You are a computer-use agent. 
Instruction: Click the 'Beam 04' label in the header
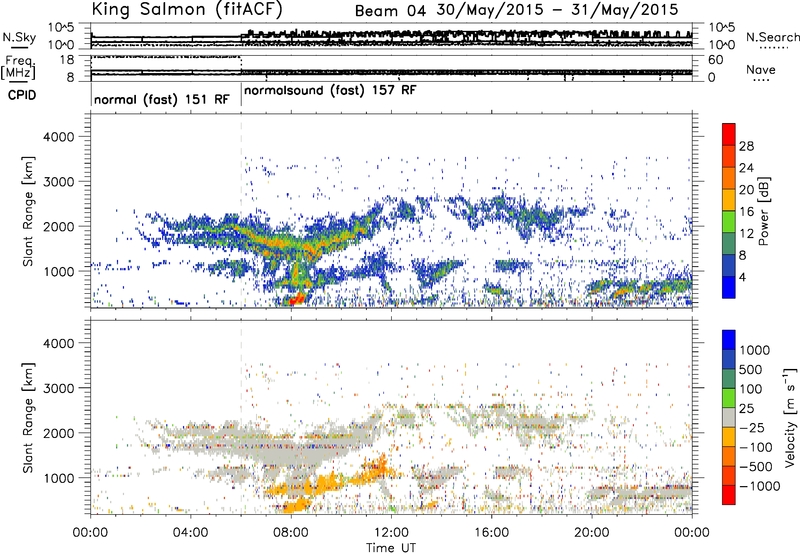pos(390,11)
